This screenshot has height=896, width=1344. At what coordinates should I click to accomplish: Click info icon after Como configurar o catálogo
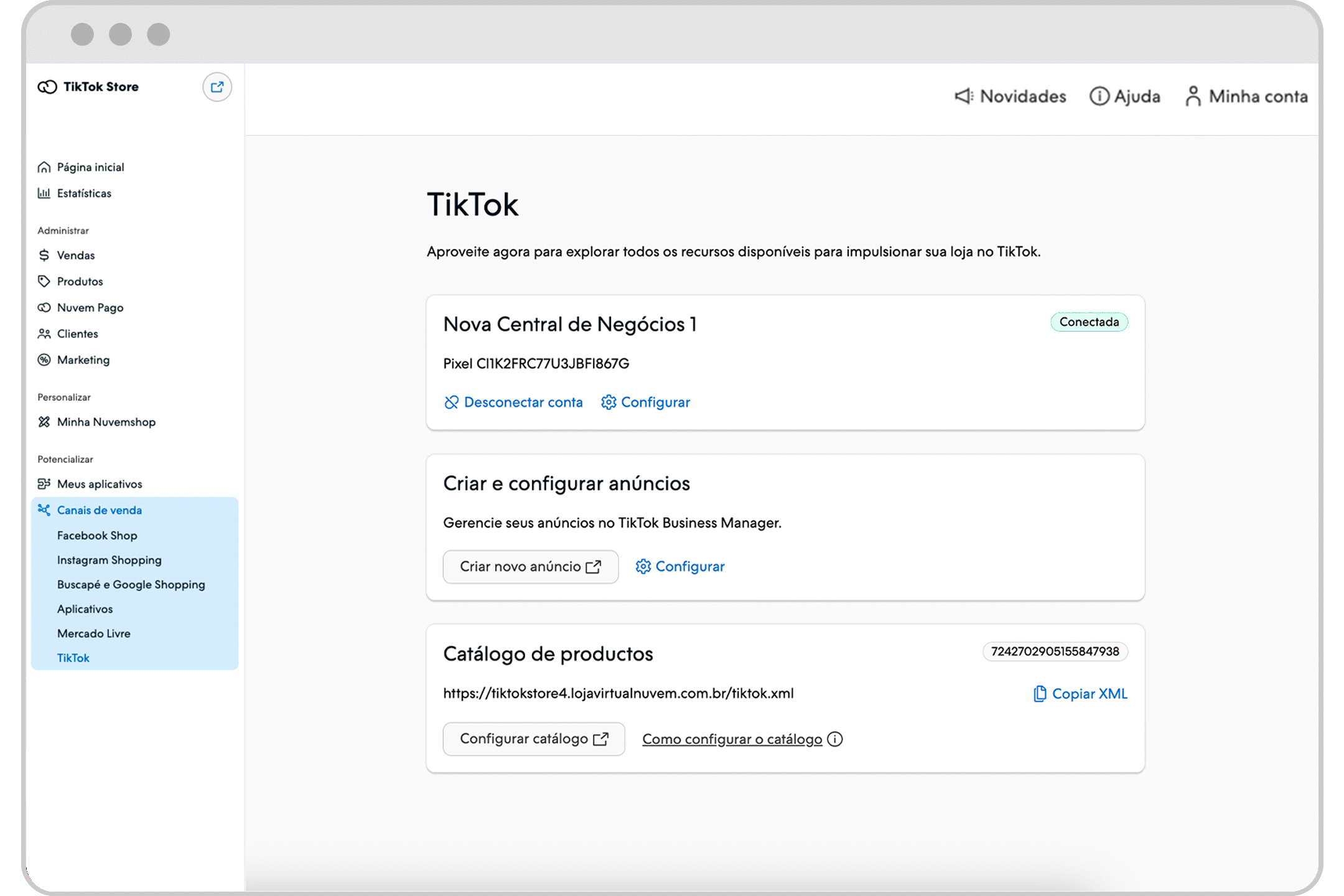click(x=835, y=739)
